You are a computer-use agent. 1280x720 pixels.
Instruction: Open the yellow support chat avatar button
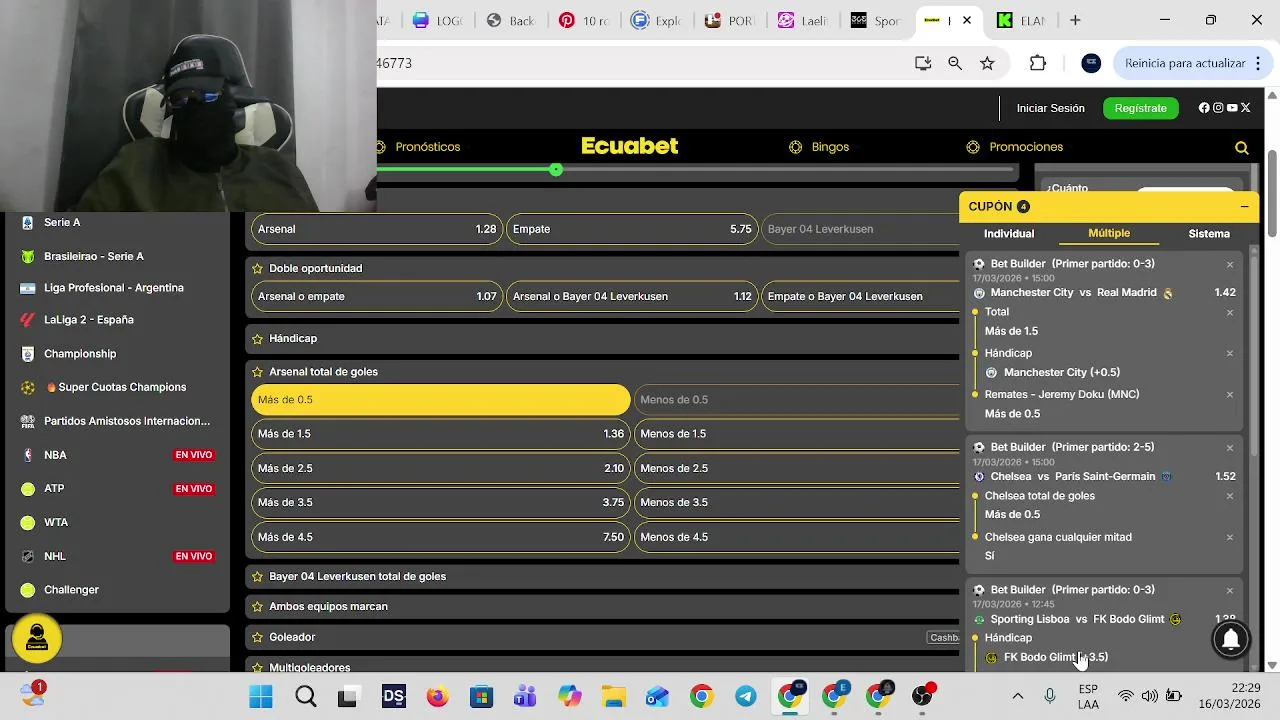point(37,639)
